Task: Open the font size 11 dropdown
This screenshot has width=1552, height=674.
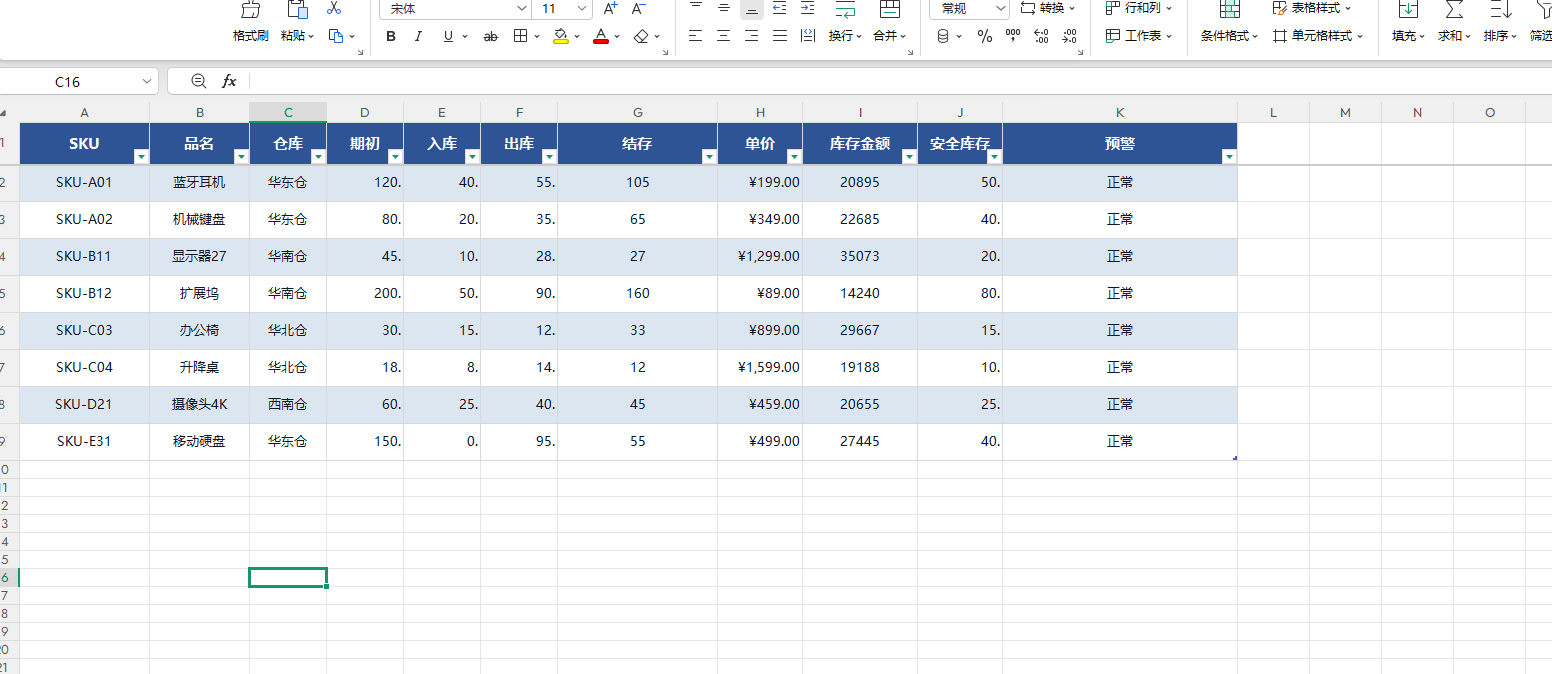Action: (x=581, y=8)
